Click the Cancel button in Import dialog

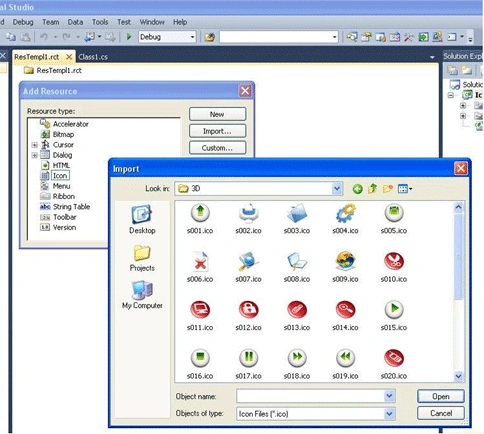pyautogui.click(x=441, y=413)
